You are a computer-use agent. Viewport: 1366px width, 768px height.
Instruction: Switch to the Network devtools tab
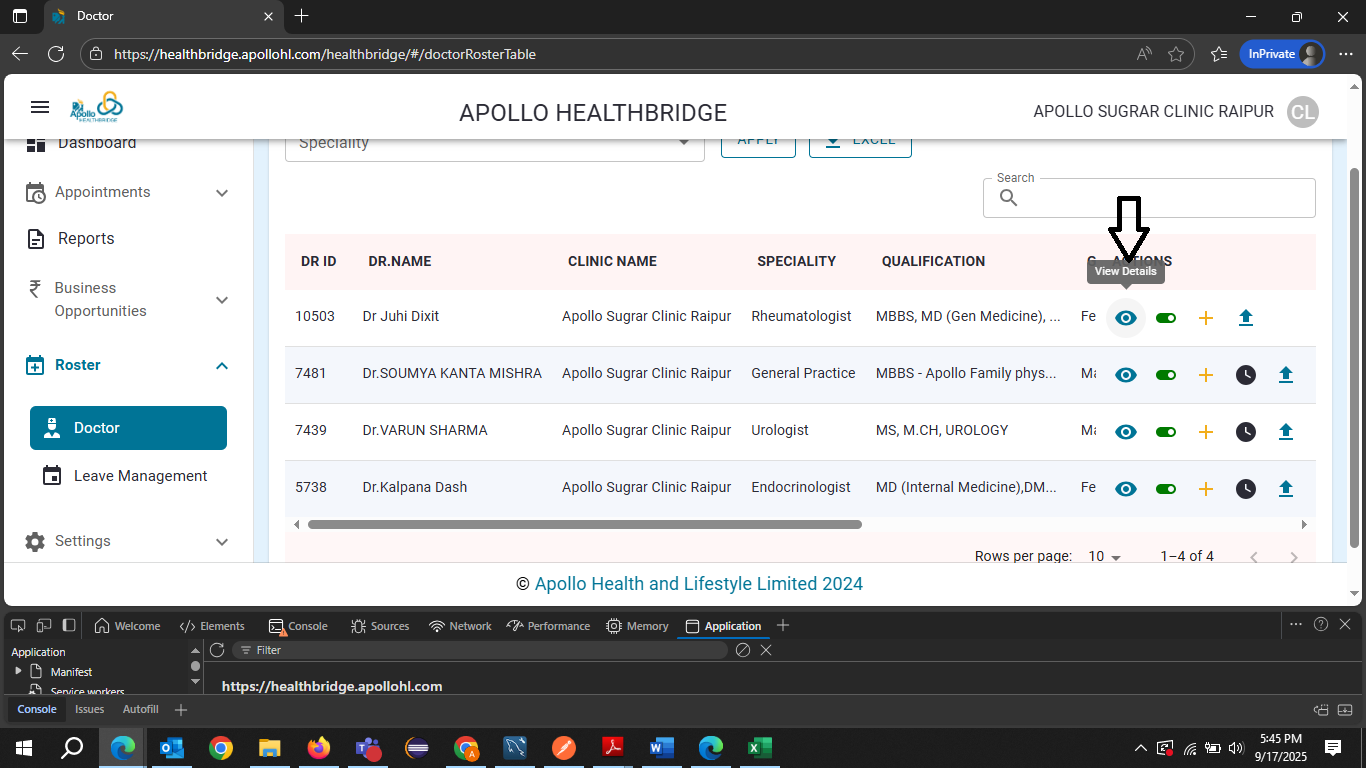[x=460, y=626]
